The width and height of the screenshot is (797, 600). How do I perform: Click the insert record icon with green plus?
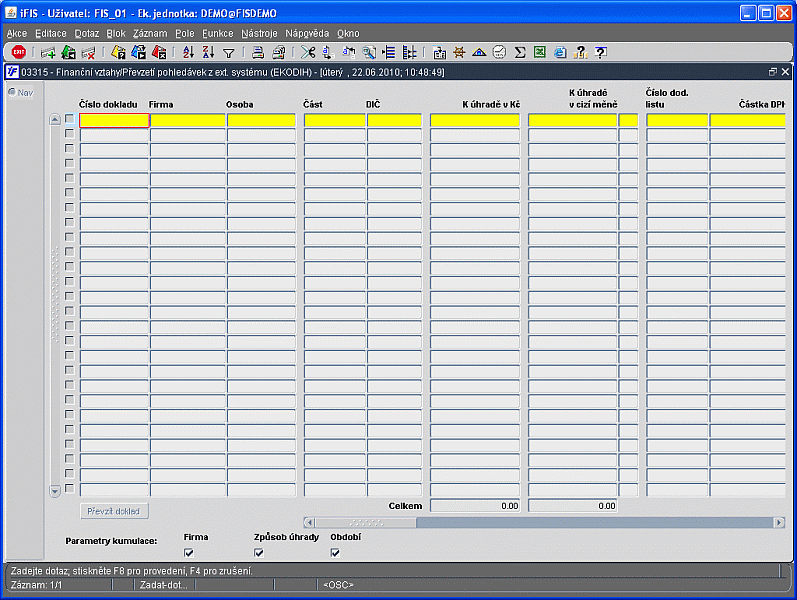48,52
